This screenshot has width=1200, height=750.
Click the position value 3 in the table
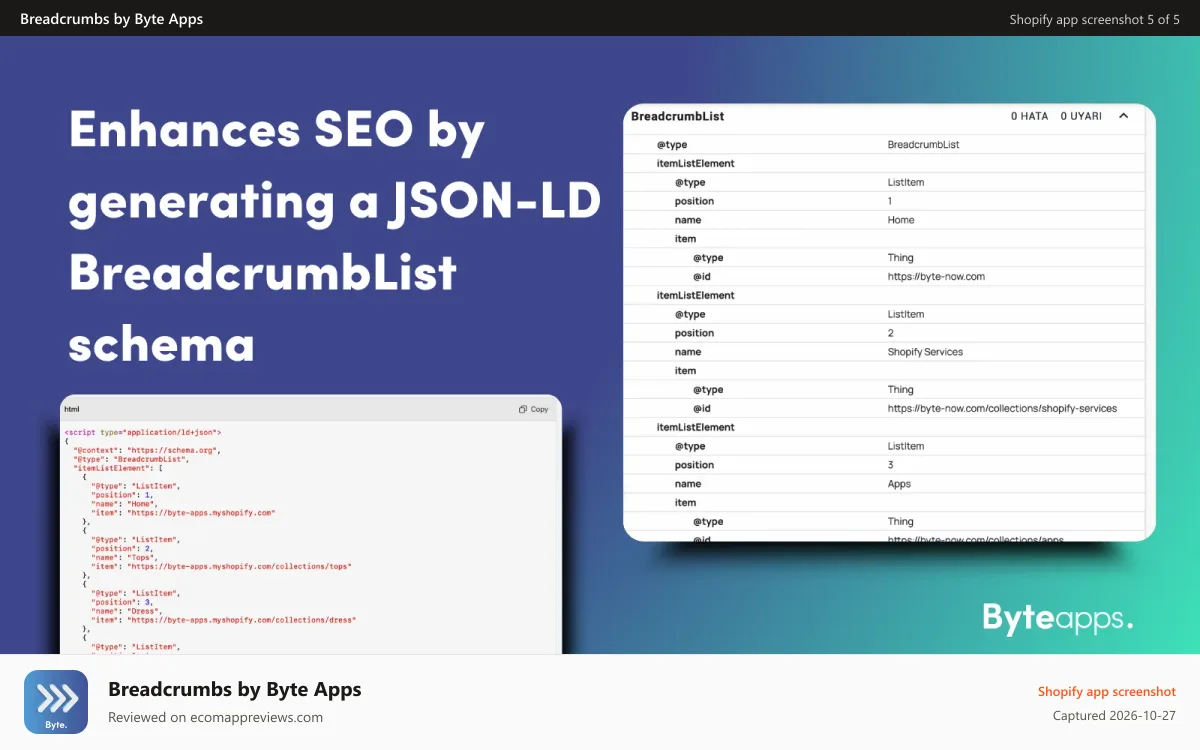coord(890,465)
